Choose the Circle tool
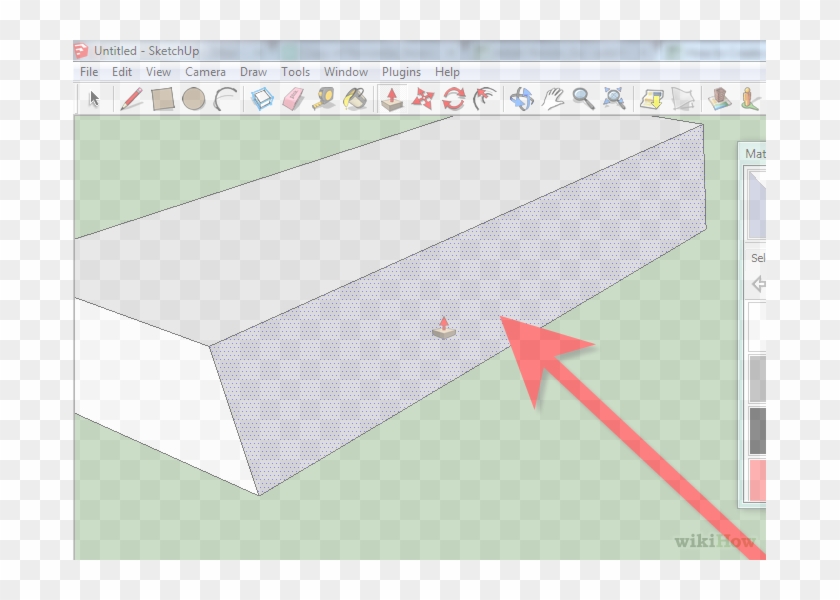 (x=194, y=98)
